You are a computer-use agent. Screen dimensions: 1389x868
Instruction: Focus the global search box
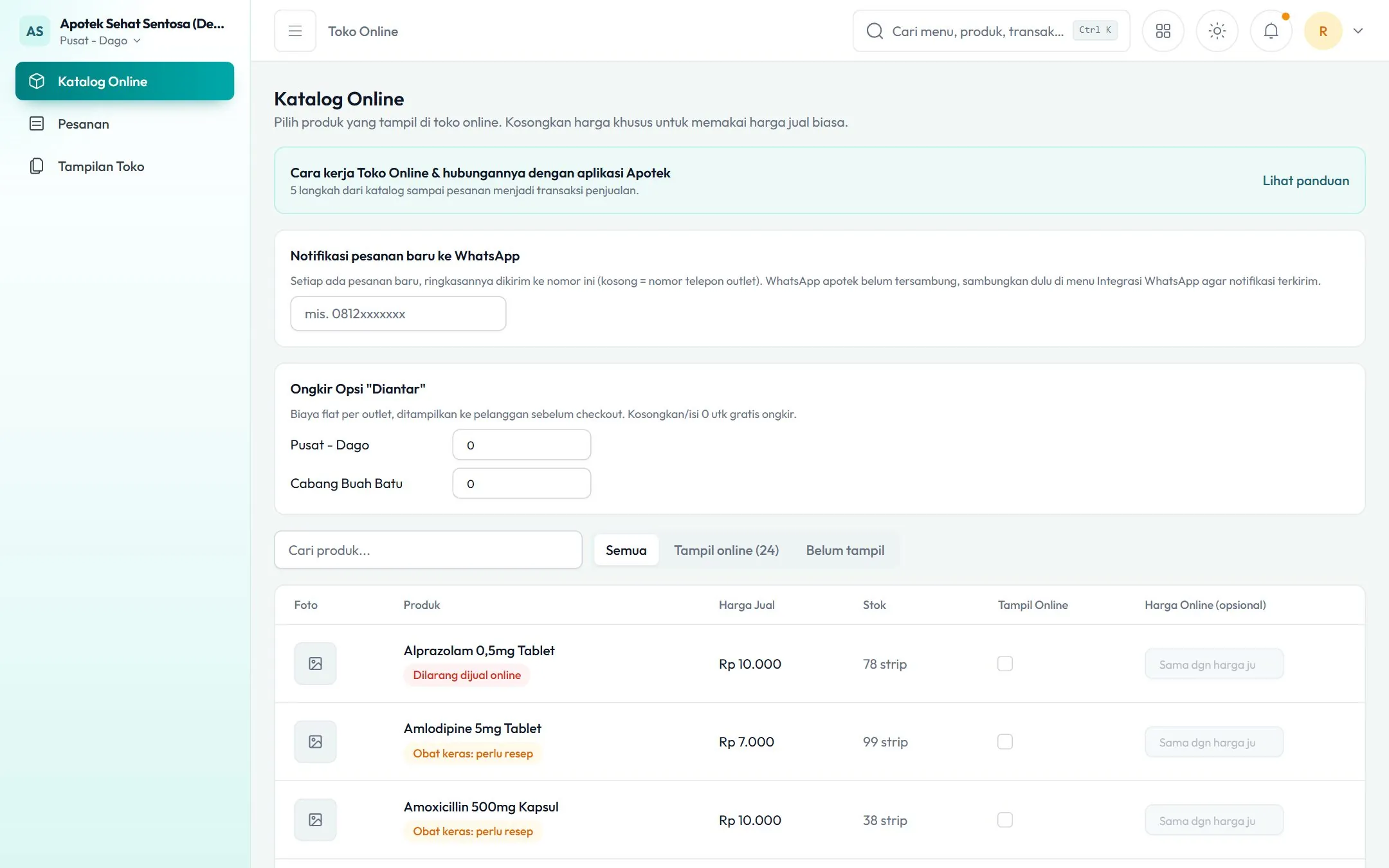pyautogui.click(x=991, y=31)
